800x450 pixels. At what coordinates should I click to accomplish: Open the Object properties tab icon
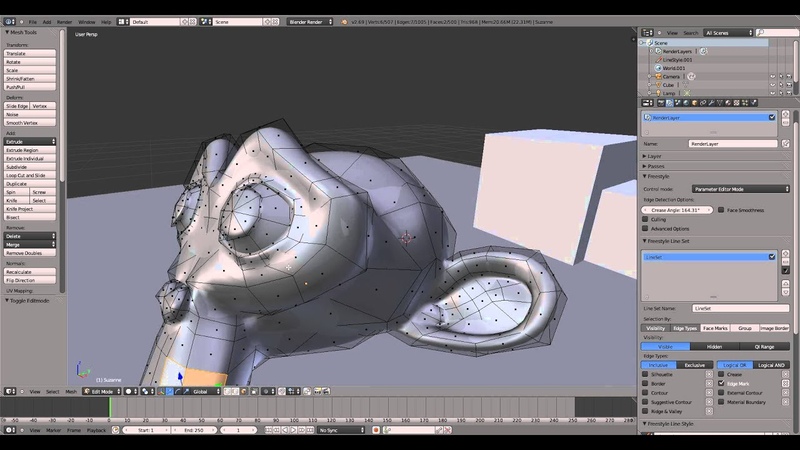click(694, 103)
